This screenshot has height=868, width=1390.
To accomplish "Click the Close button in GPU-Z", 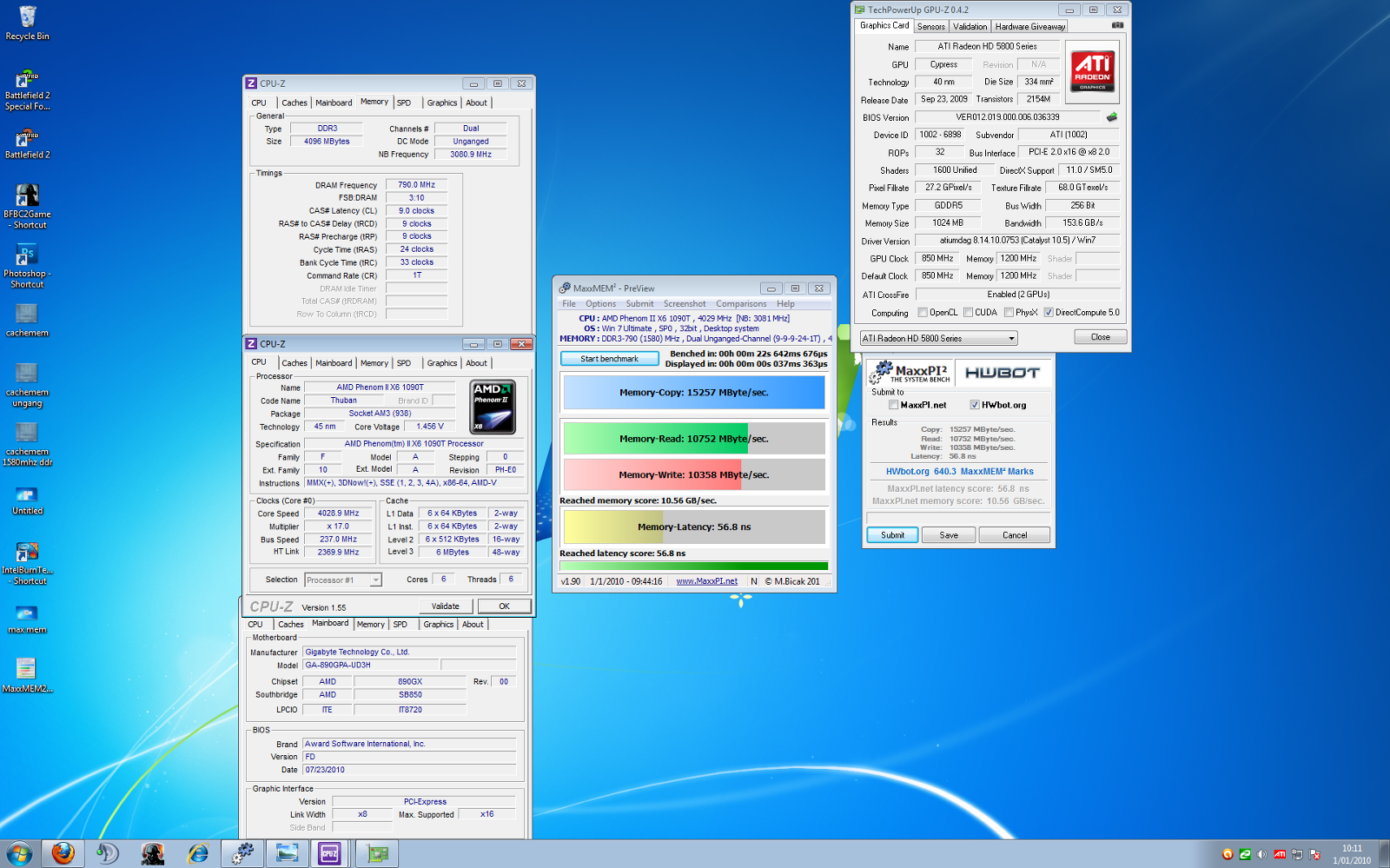I will click(x=1101, y=337).
